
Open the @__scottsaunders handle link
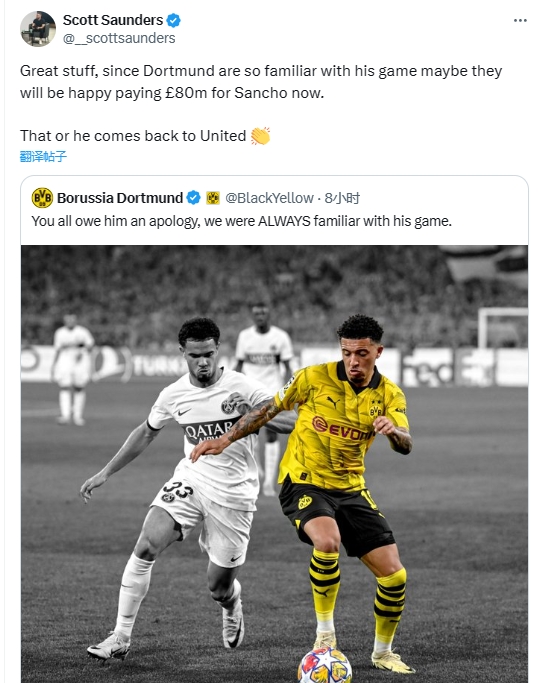pyautogui.click(x=119, y=38)
